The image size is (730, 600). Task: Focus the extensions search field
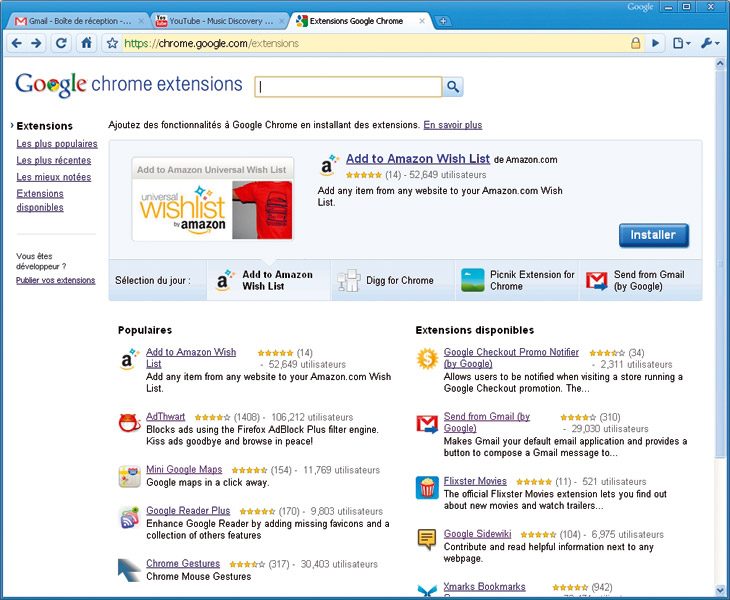pos(348,87)
